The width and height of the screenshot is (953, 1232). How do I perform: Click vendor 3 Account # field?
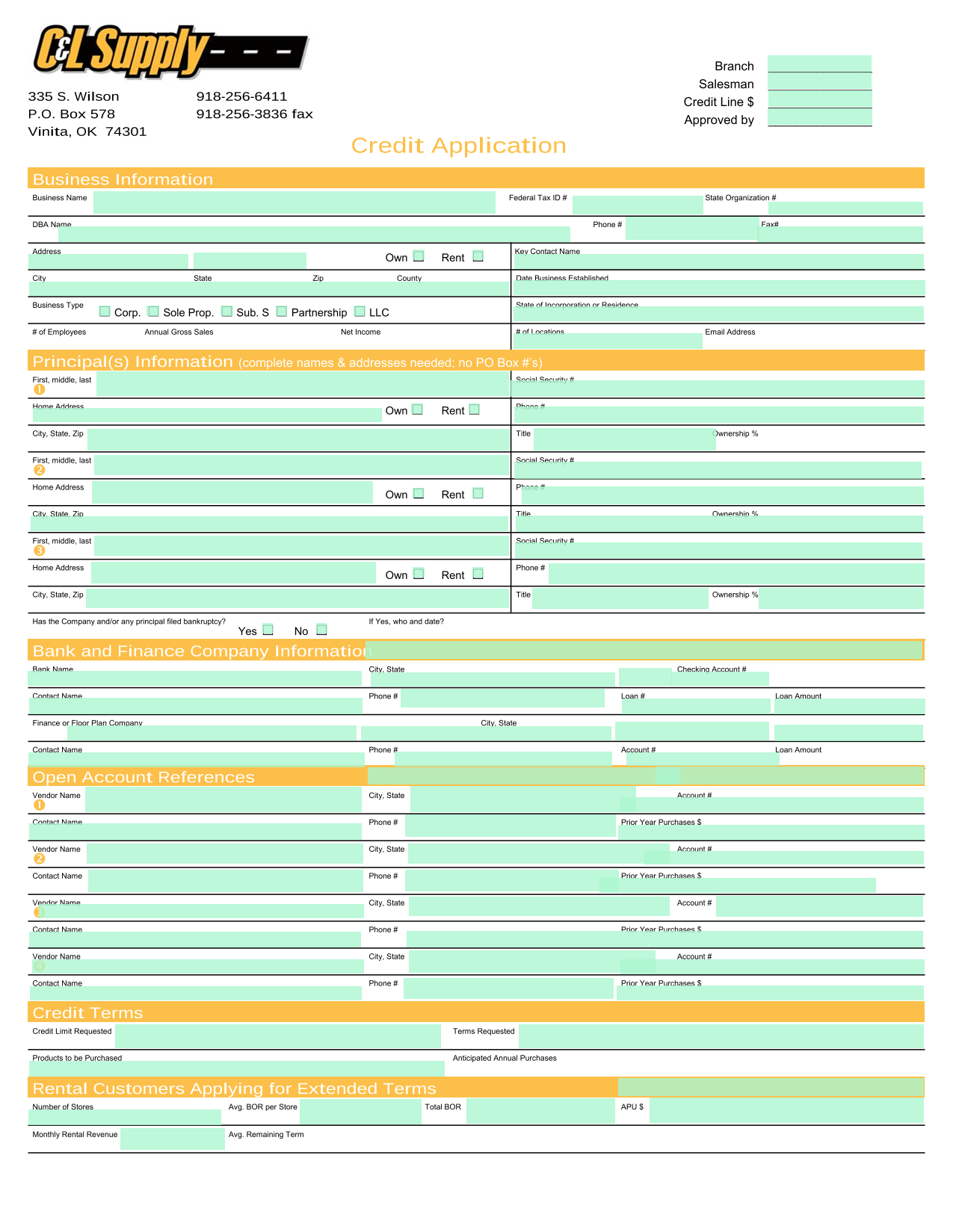pos(819,906)
